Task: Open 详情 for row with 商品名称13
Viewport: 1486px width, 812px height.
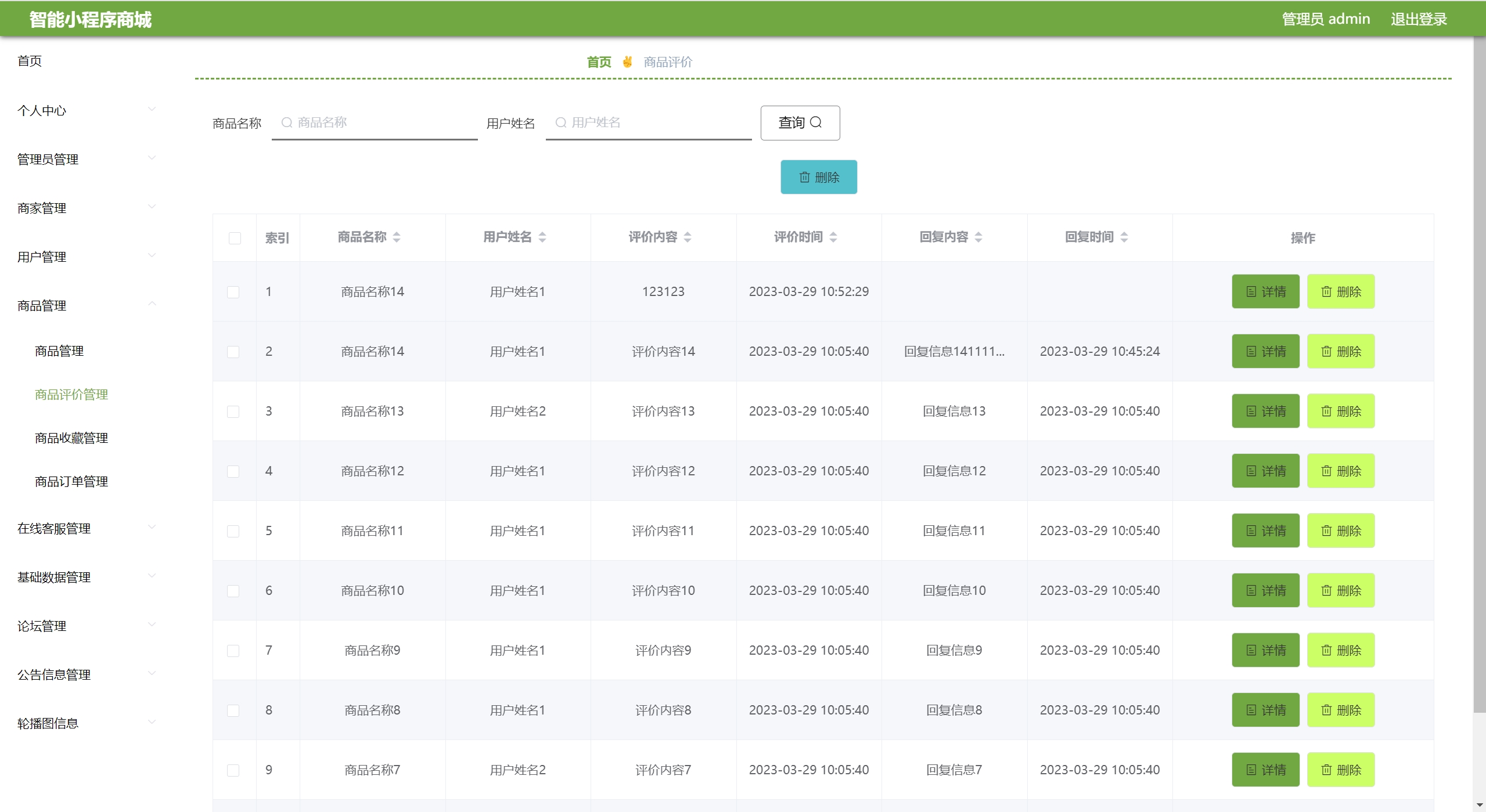Action: pyautogui.click(x=1265, y=411)
